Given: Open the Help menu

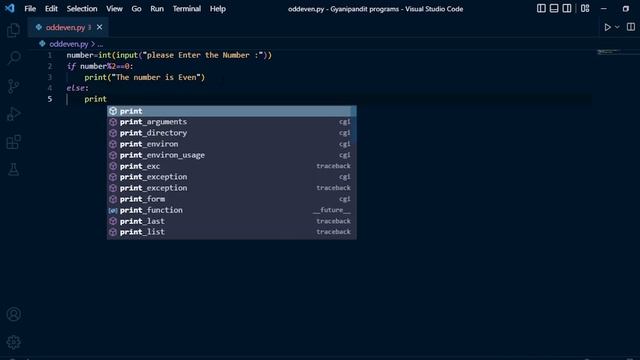Looking at the screenshot, I should [218, 9].
